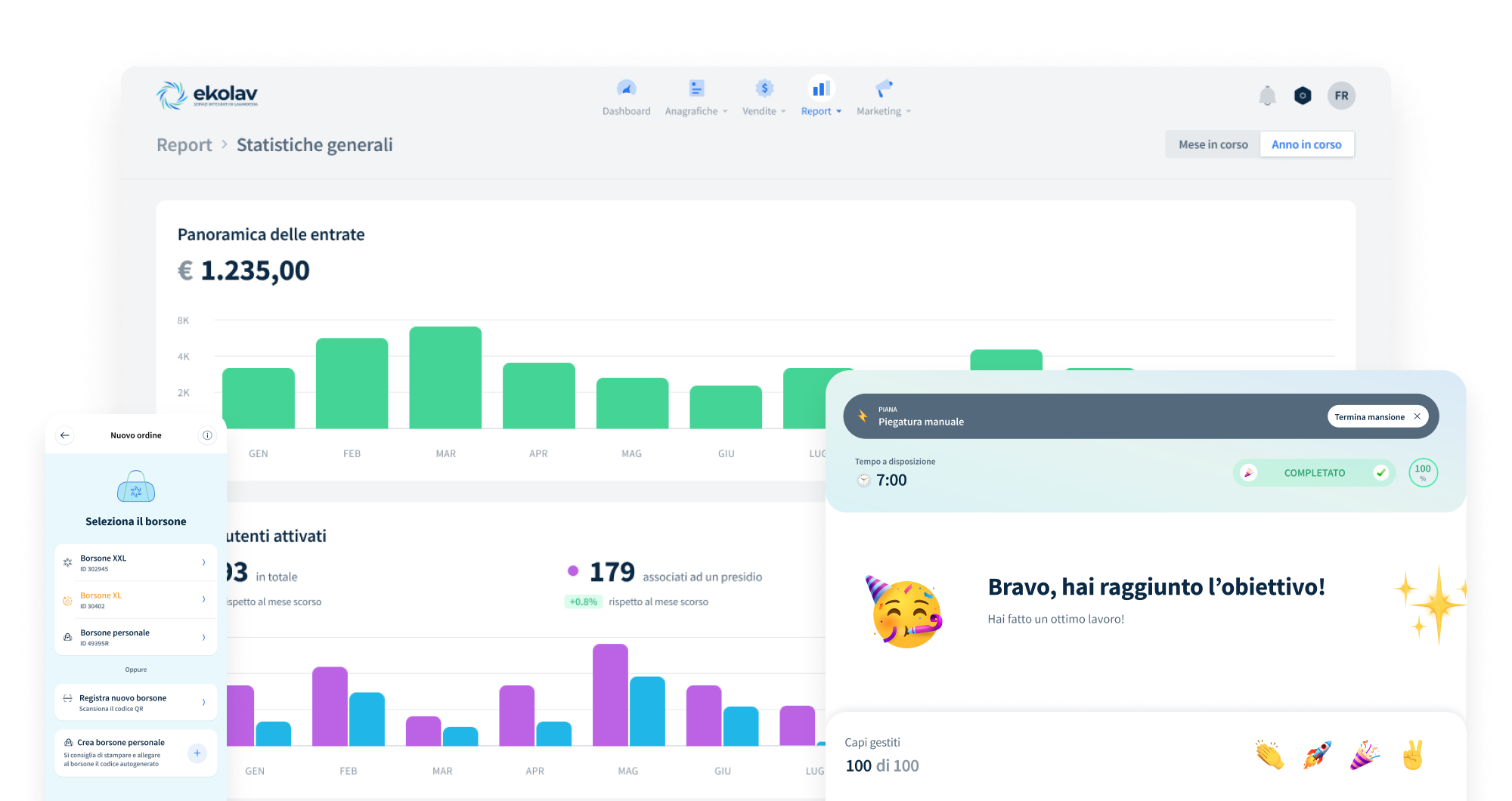Choose the Borsone XL bag entry
This screenshot has height=801, width=1512.
pos(136,600)
